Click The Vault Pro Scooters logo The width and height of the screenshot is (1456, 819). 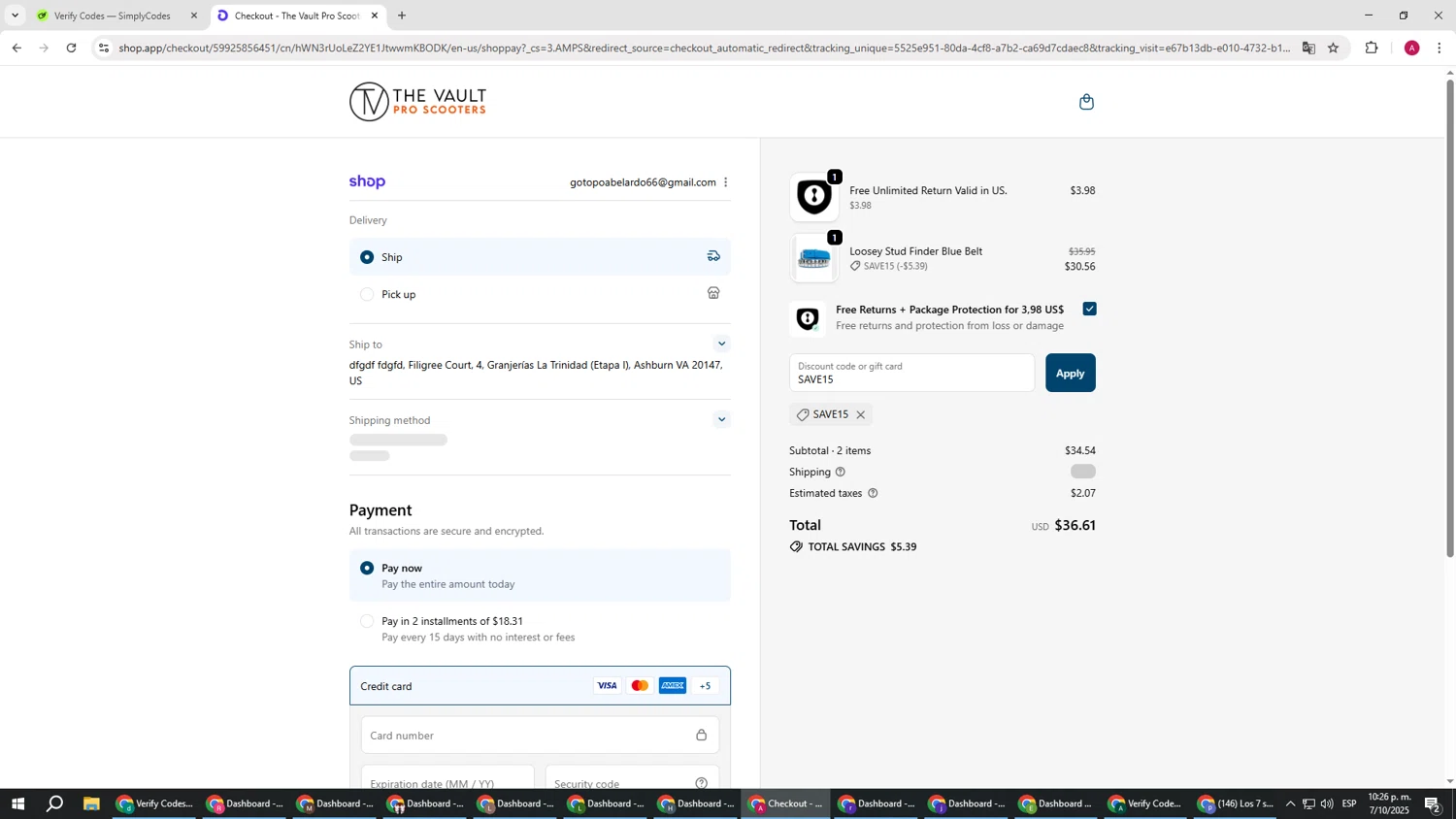[x=417, y=102]
